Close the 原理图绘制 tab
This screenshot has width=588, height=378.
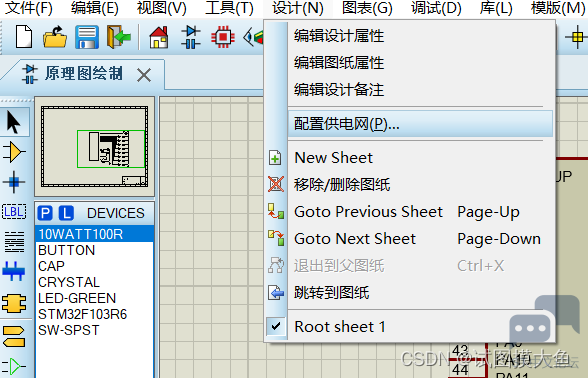pos(144,75)
